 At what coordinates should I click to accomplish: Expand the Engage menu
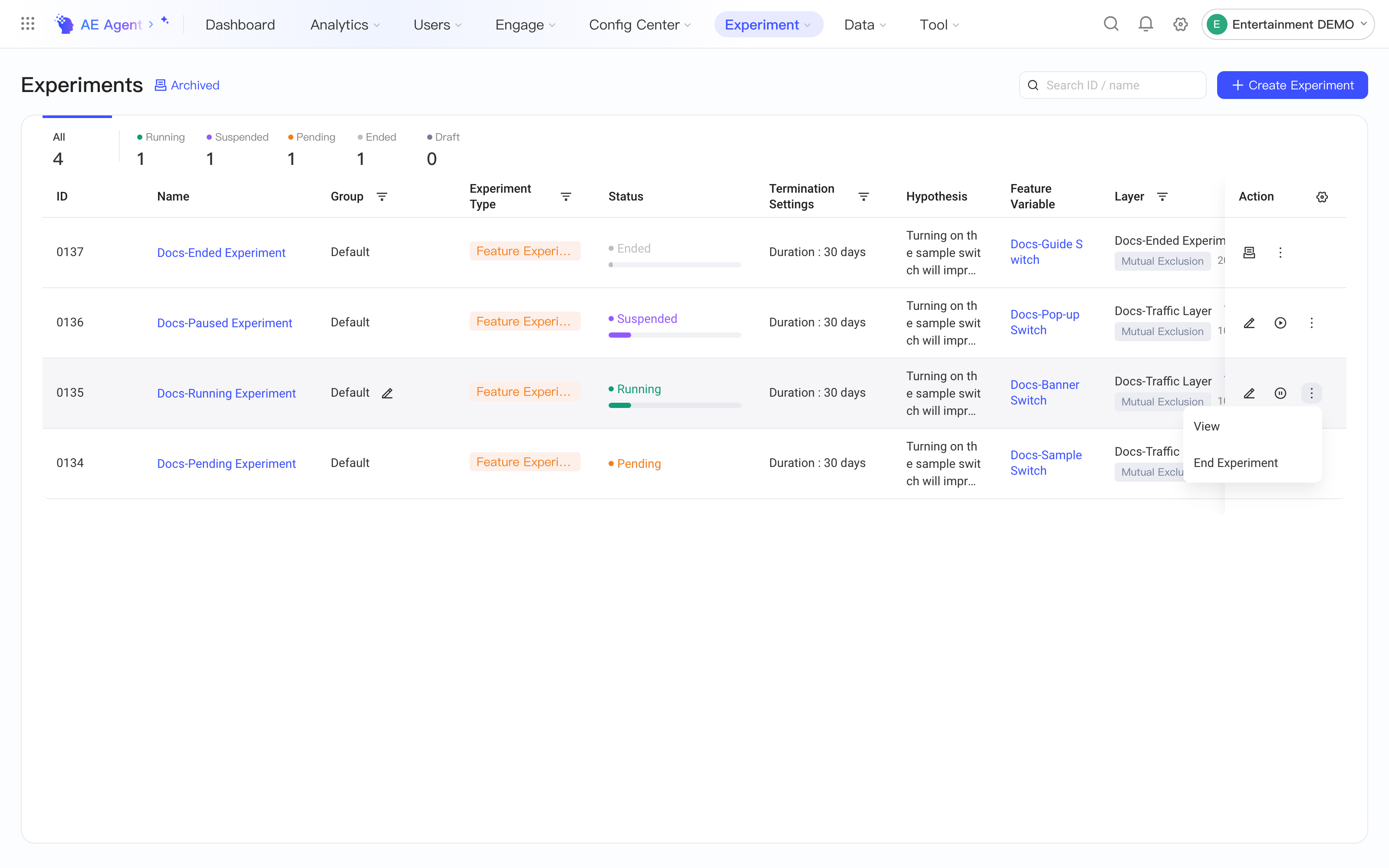pos(525,25)
